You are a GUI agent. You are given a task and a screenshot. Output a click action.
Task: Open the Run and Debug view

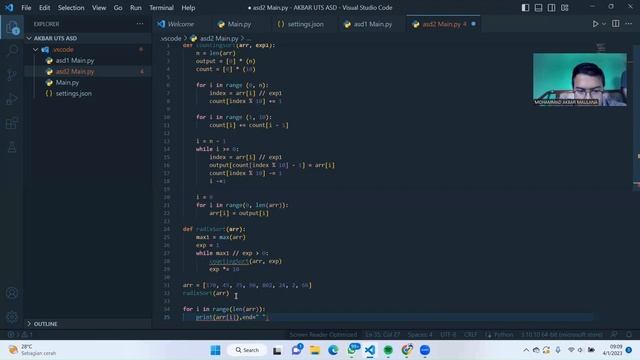(x=12, y=99)
